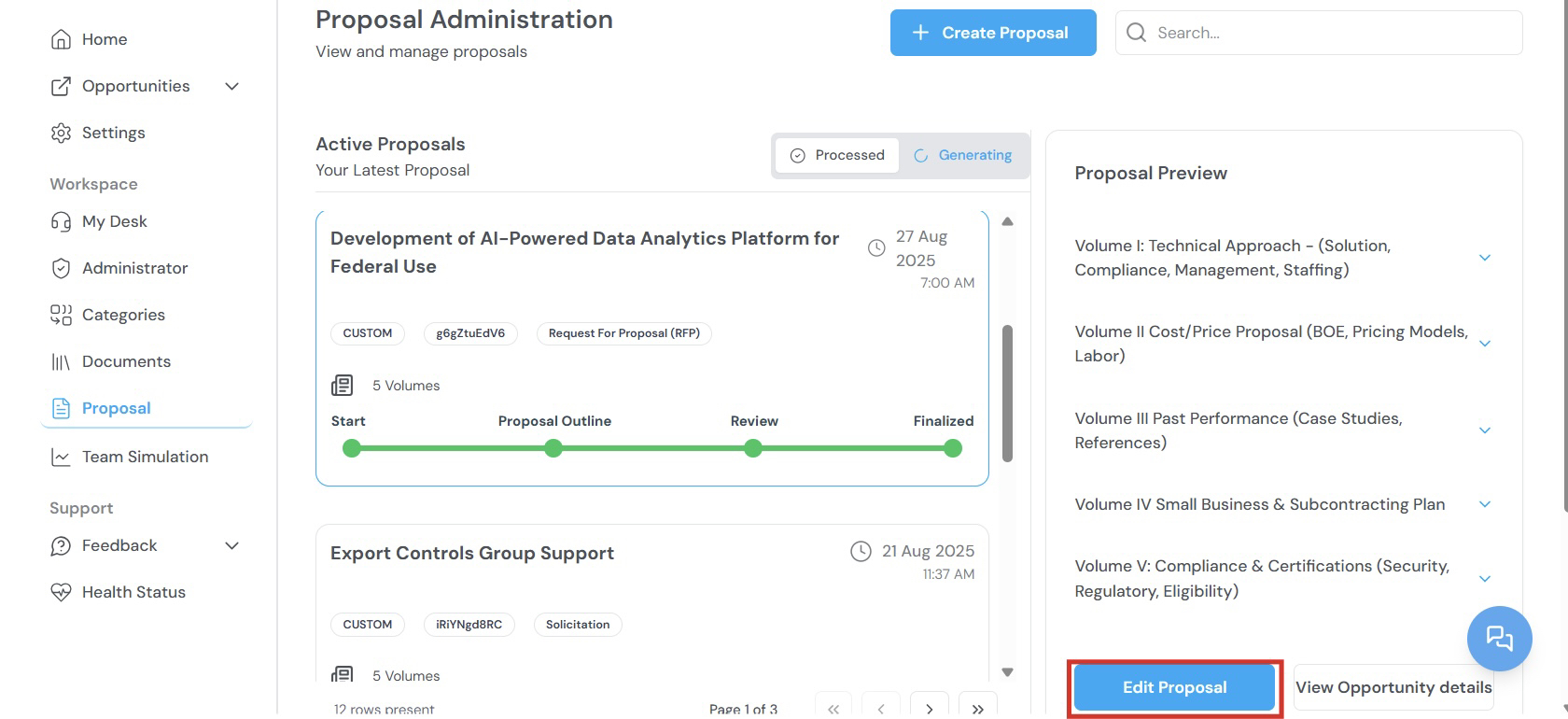Select Proposal in the sidebar menu
The image size is (1568, 719).
point(116,408)
